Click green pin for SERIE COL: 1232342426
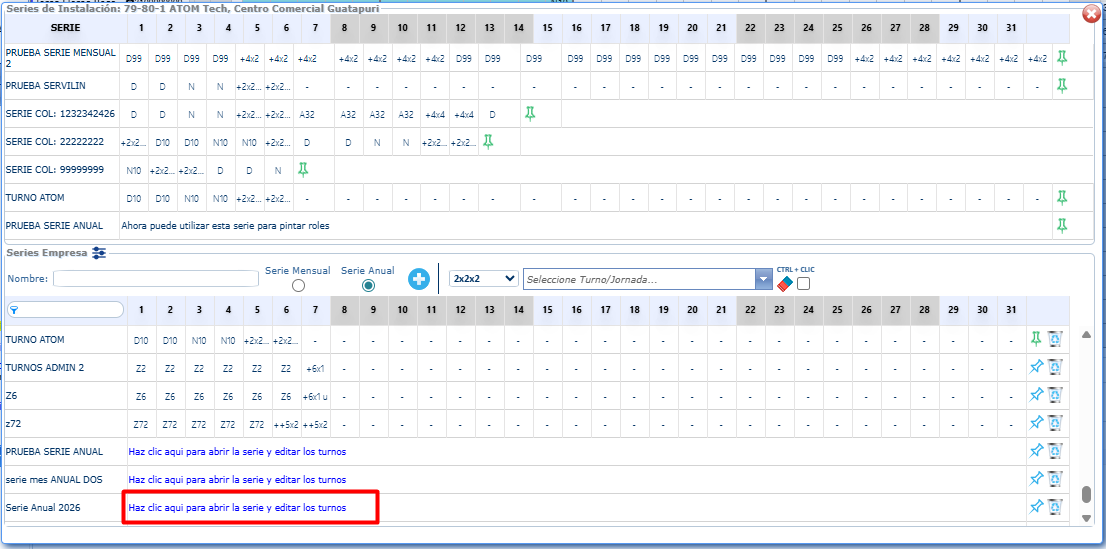 click(530, 114)
